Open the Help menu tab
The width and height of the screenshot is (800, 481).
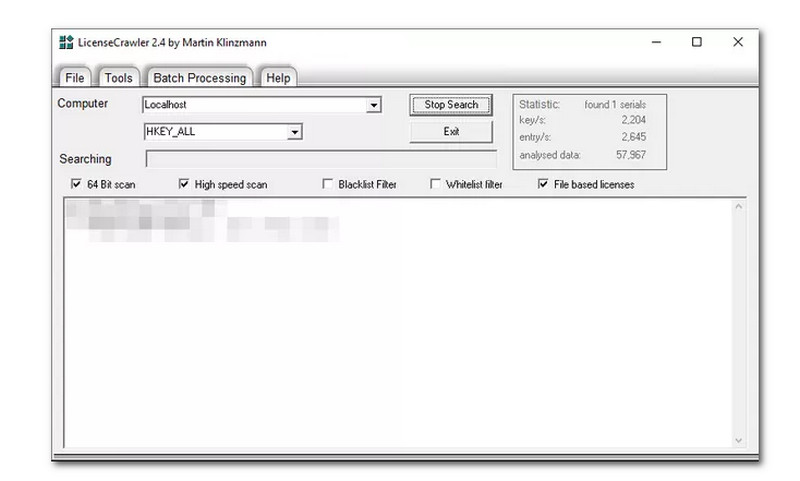pyautogui.click(x=278, y=78)
